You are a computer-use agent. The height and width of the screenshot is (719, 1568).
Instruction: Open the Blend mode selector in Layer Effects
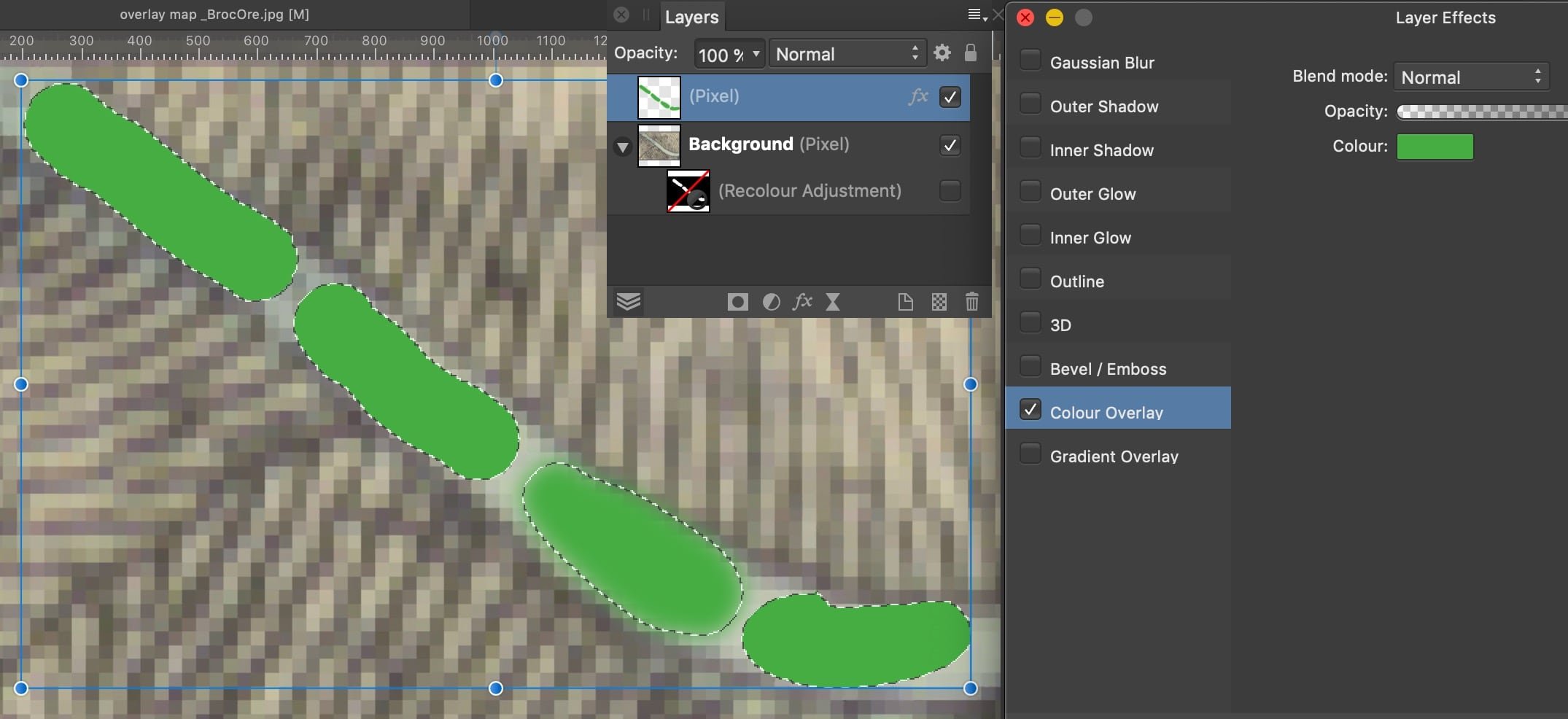[1471, 76]
